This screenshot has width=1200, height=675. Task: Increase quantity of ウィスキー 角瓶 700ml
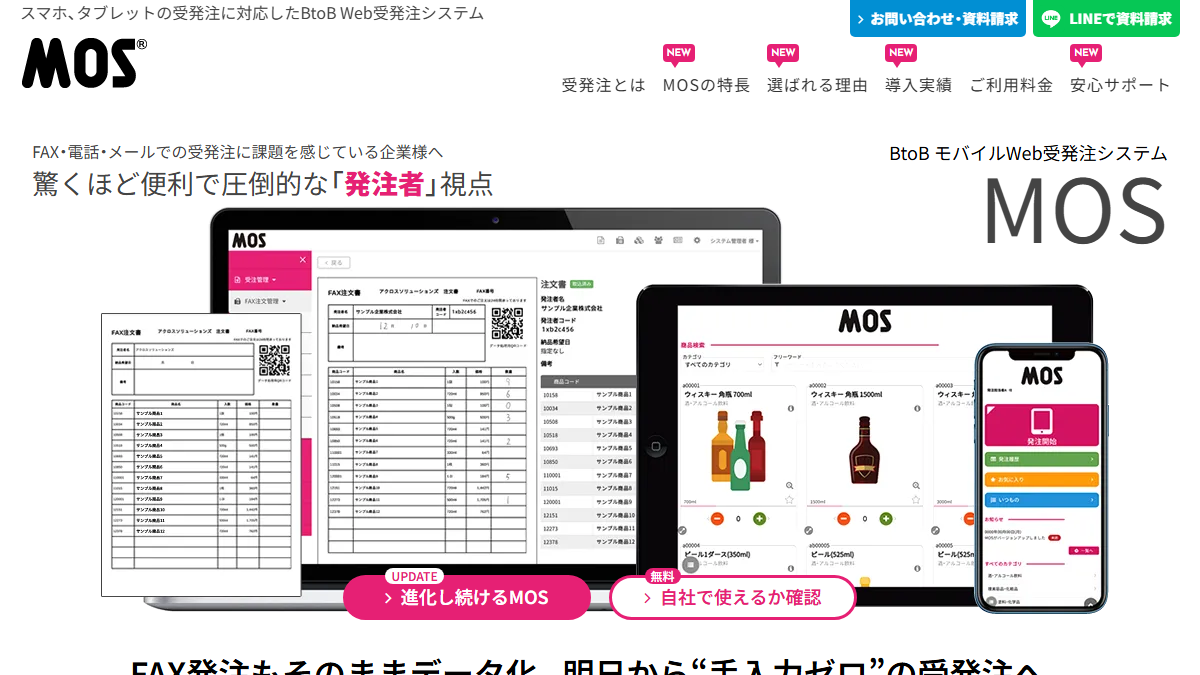pyautogui.click(x=759, y=518)
